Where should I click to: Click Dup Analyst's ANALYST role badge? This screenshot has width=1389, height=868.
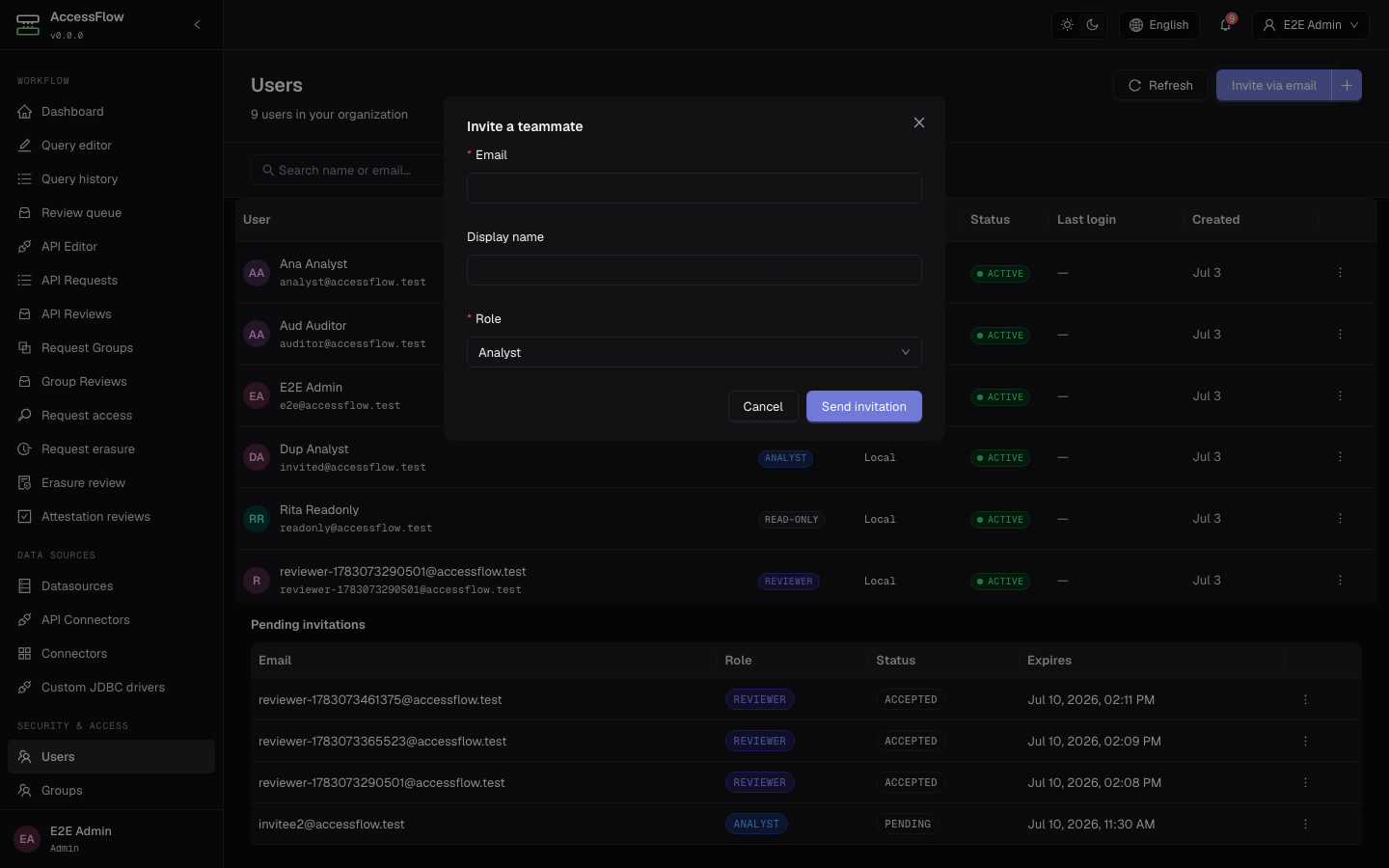(x=785, y=458)
